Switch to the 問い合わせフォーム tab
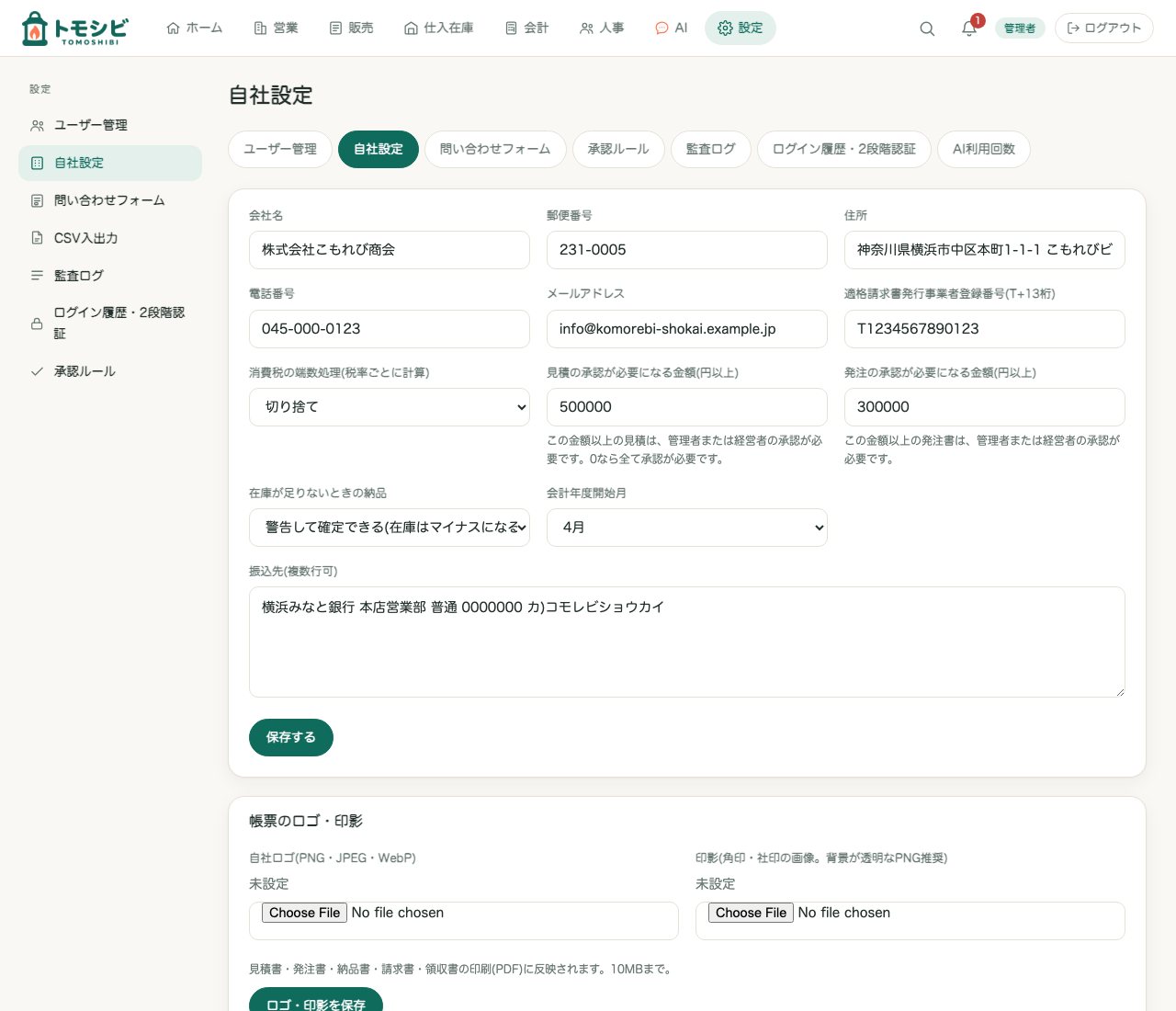This screenshot has height=1011, width=1176. pos(495,149)
